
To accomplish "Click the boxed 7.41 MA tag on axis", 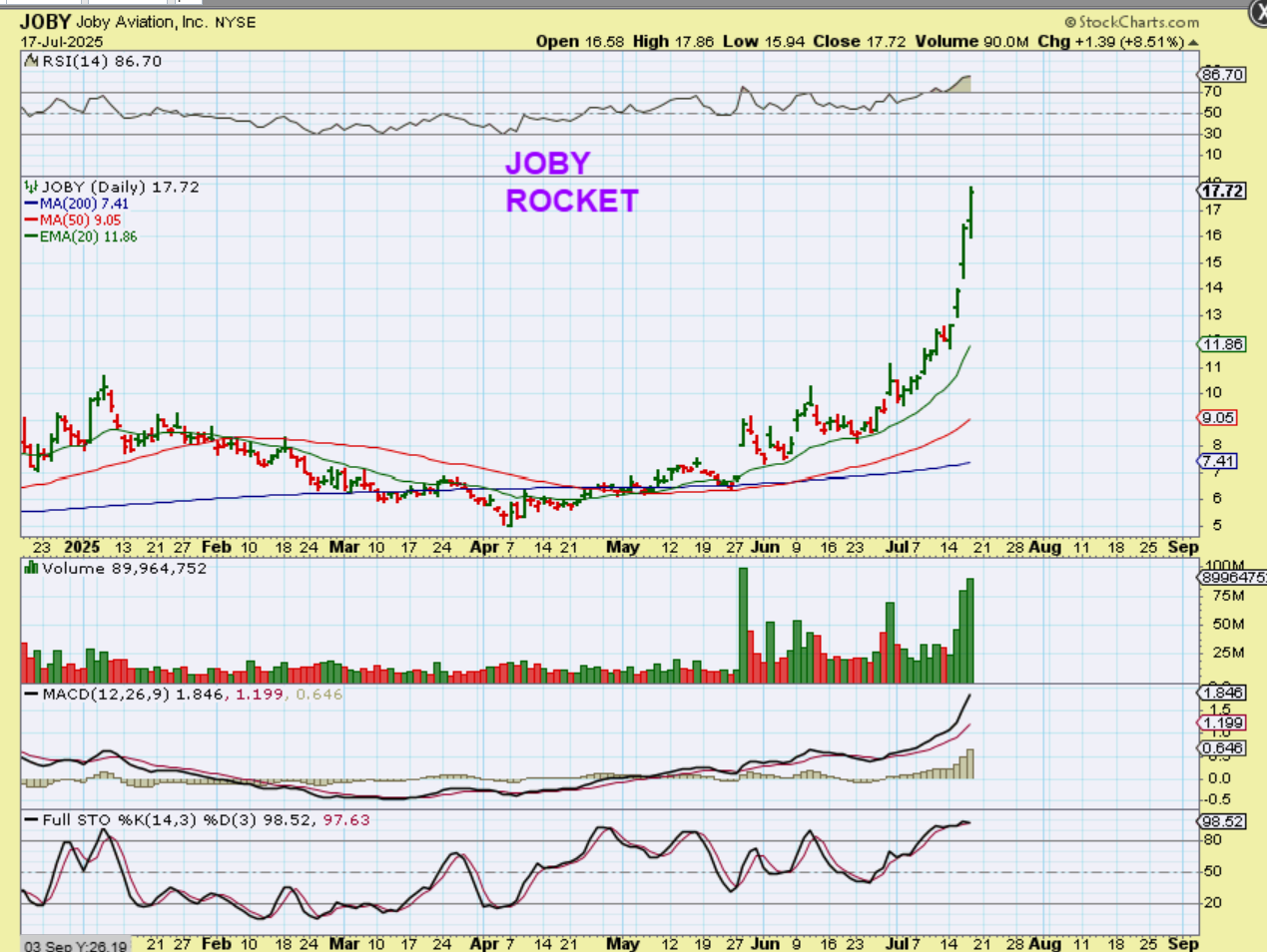I will point(1218,461).
